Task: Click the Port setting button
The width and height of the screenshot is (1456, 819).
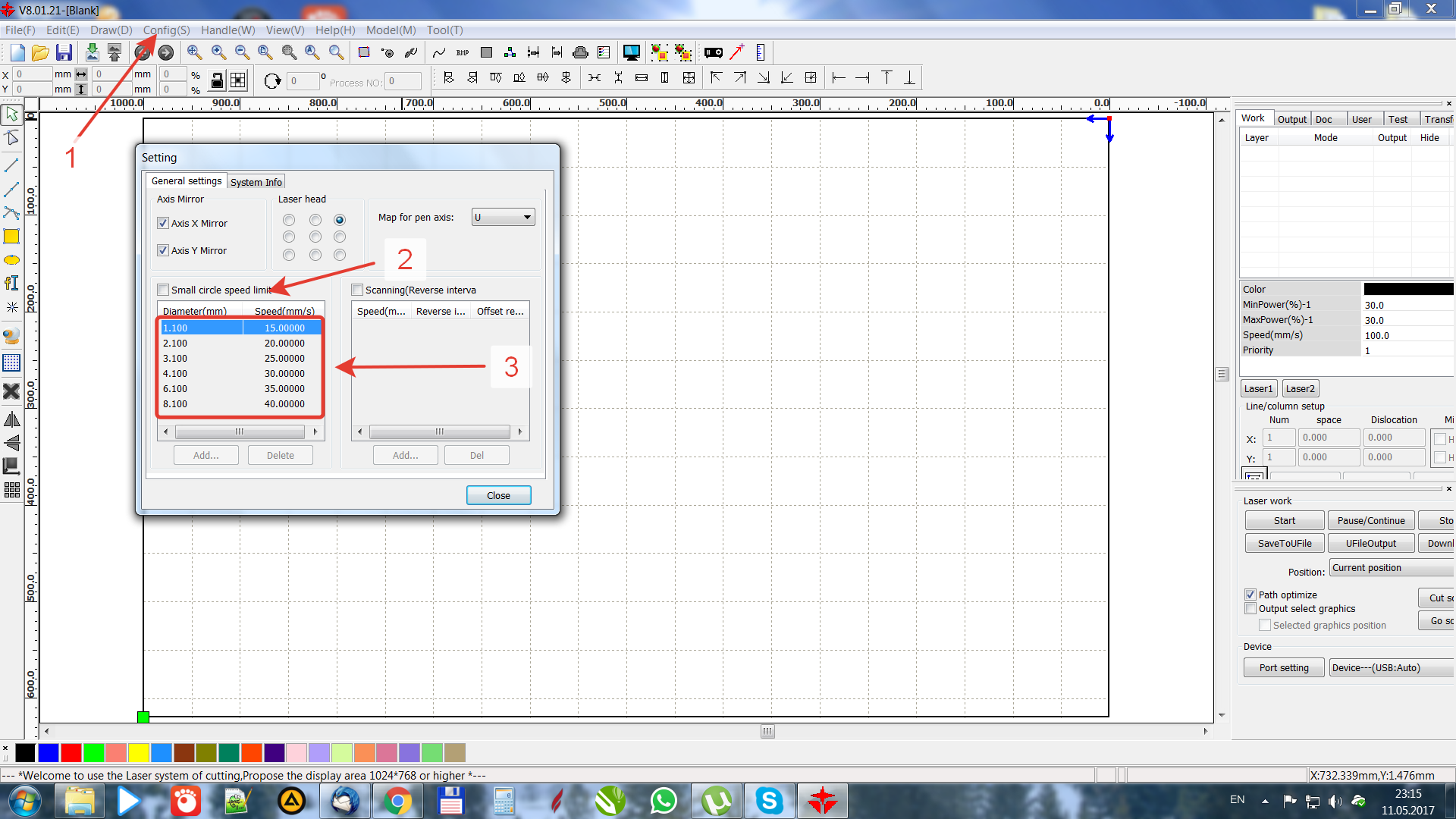Action: click(x=1284, y=668)
